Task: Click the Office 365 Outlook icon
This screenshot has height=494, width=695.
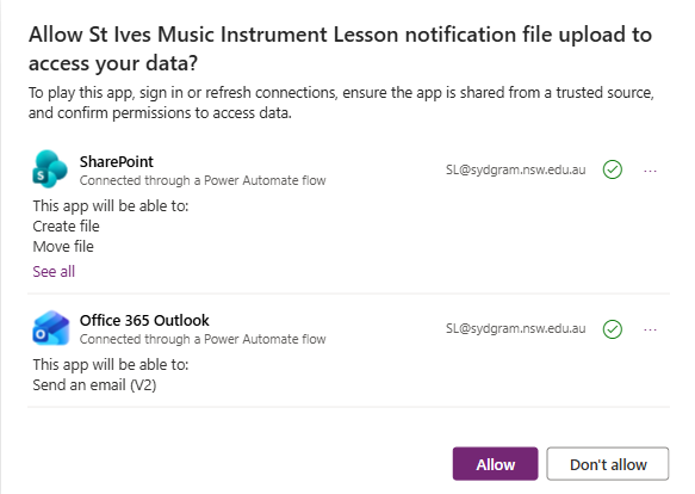Action: 51,328
